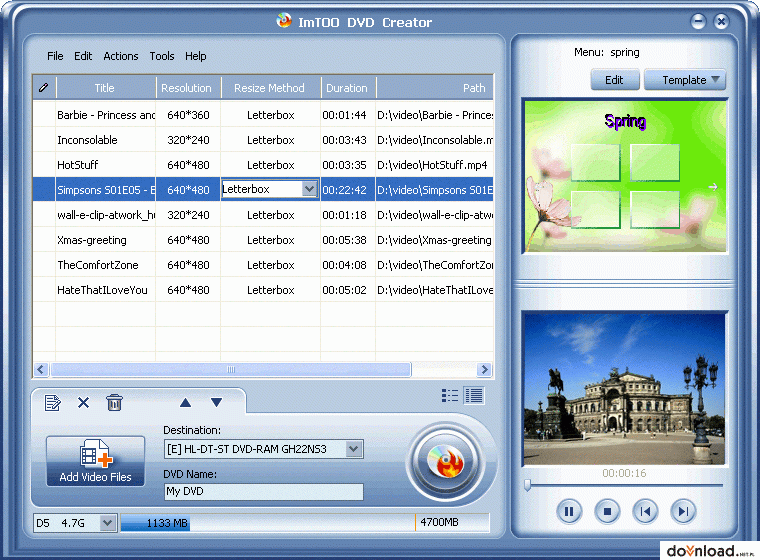
Task: Click right arrow of horizontal scrollbar
Action: pyautogui.click(x=484, y=369)
